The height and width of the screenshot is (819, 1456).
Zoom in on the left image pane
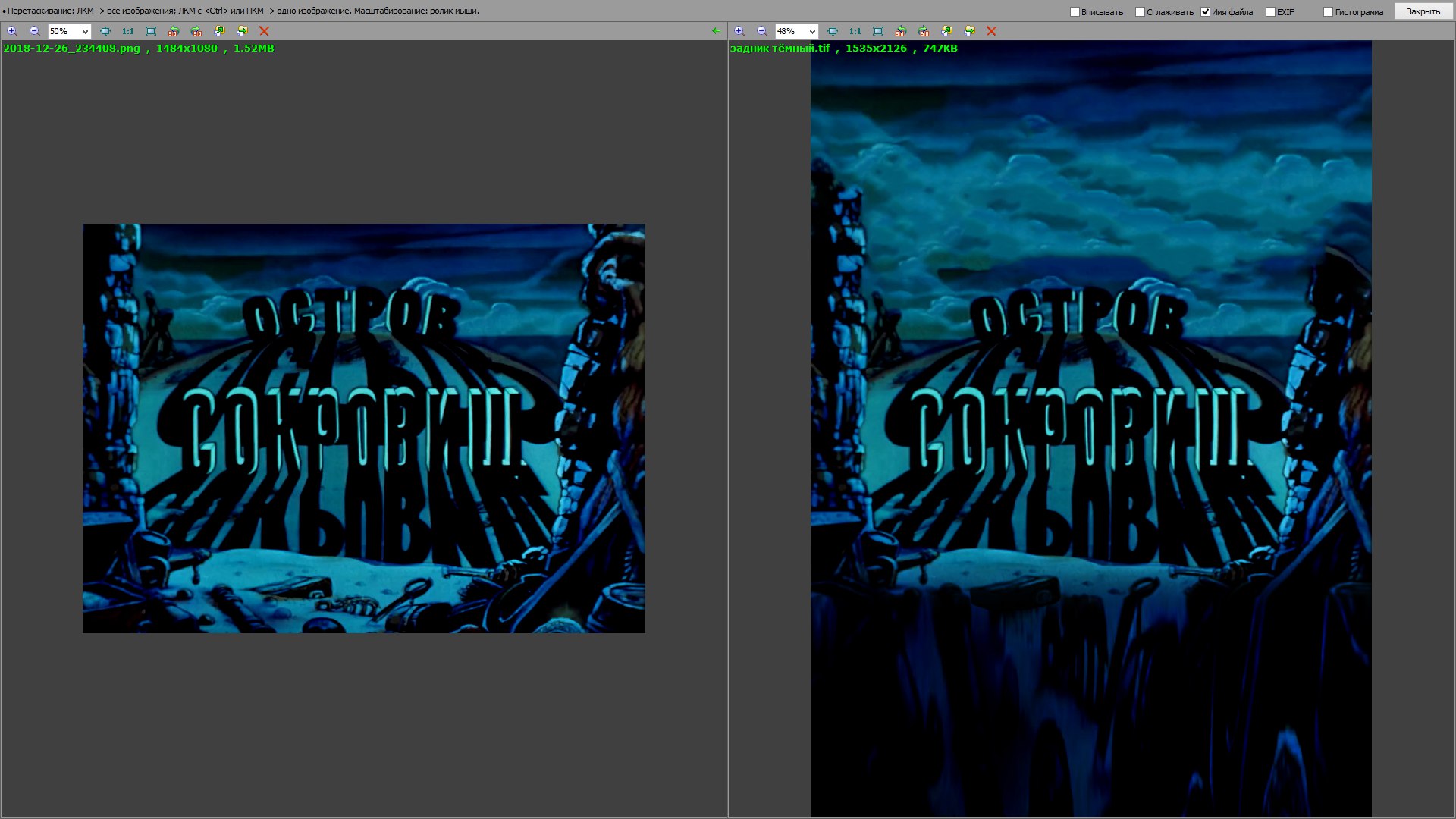(11, 31)
